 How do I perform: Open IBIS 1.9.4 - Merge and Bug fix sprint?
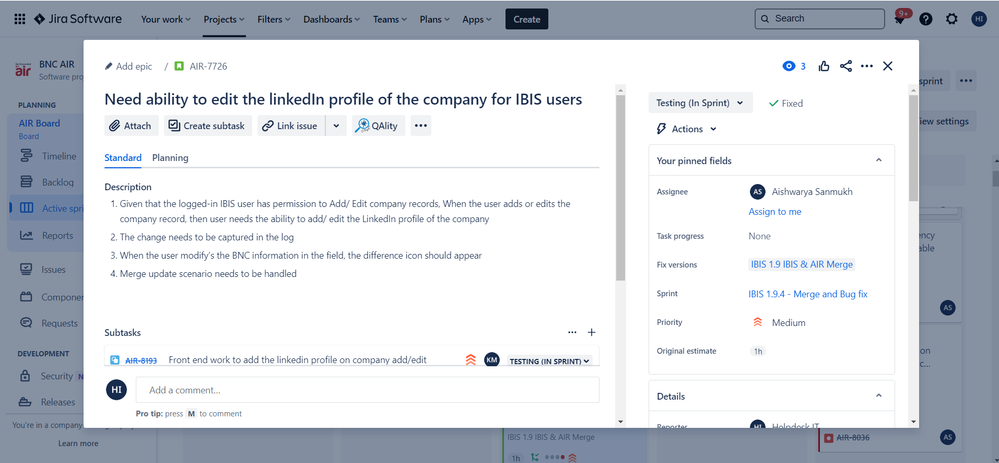click(x=808, y=294)
